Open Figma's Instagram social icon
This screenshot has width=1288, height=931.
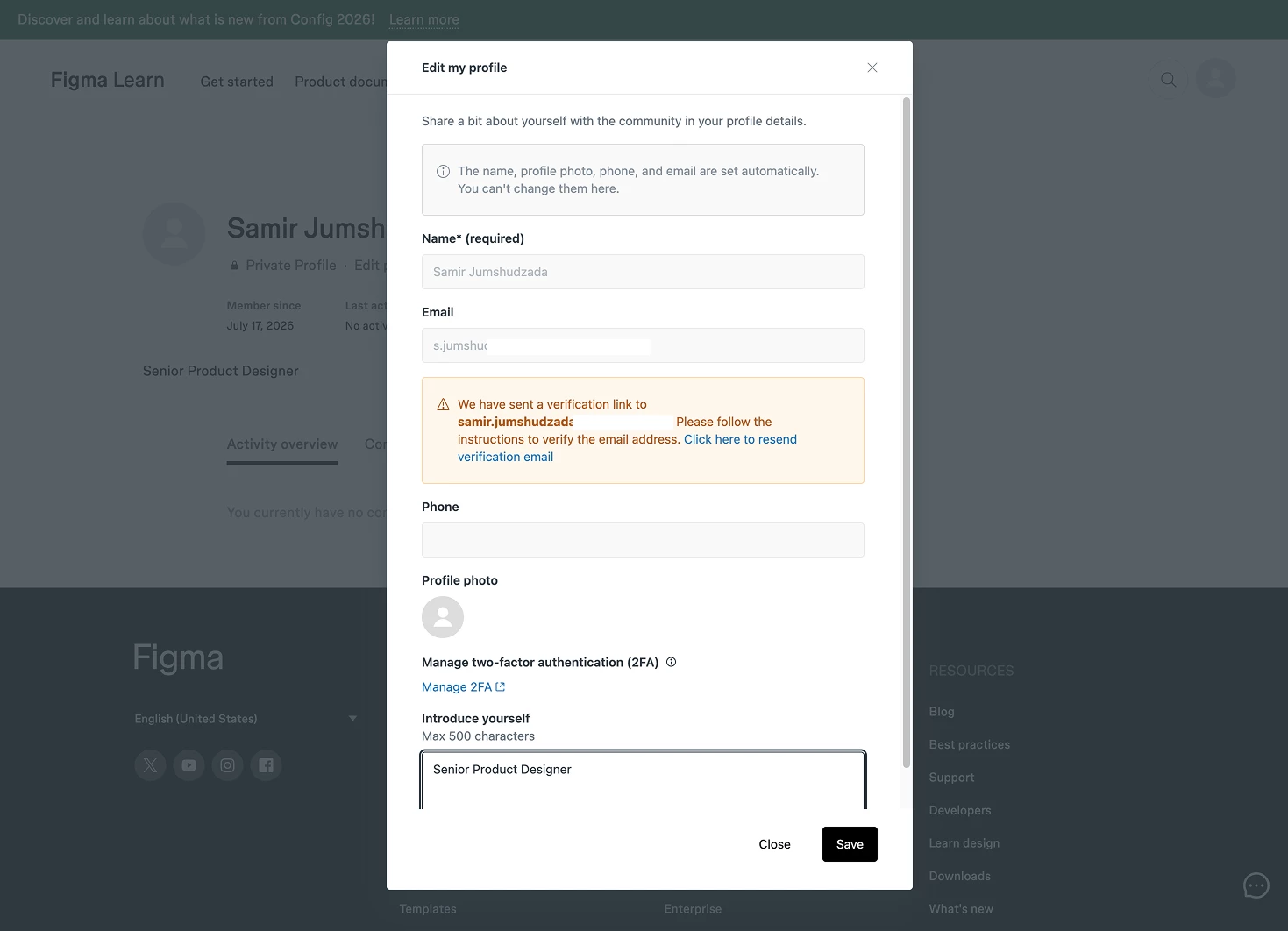pyautogui.click(x=228, y=765)
